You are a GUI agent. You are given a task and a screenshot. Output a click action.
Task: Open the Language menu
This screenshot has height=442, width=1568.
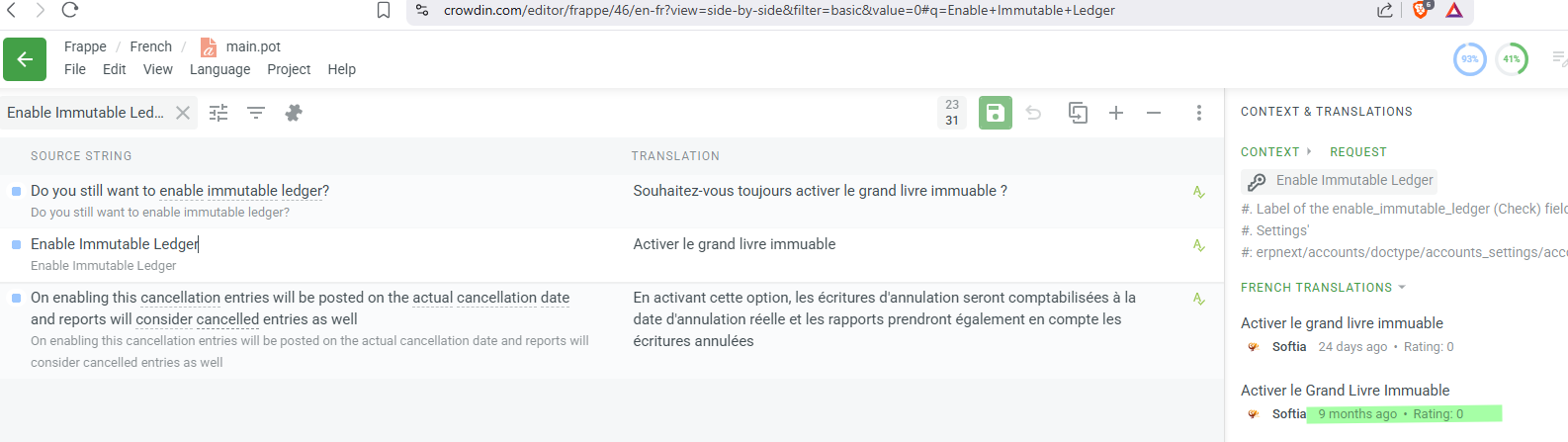tap(219, 69)
